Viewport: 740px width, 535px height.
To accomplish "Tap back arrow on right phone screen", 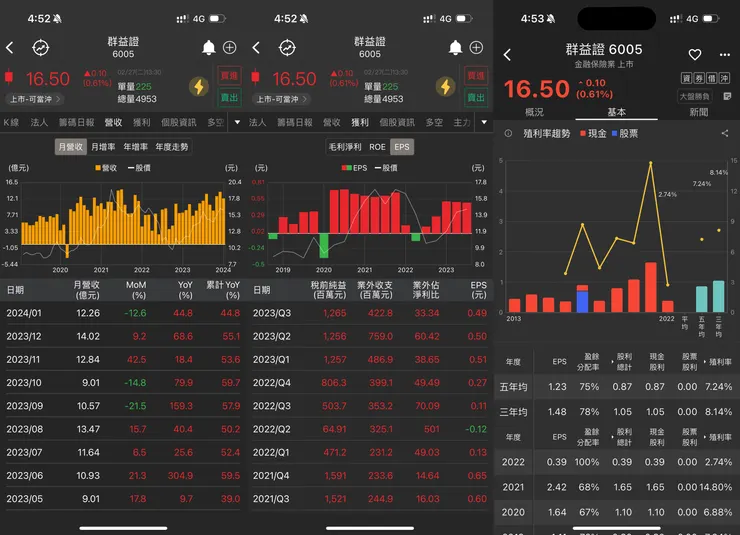I will click(507, 55).
